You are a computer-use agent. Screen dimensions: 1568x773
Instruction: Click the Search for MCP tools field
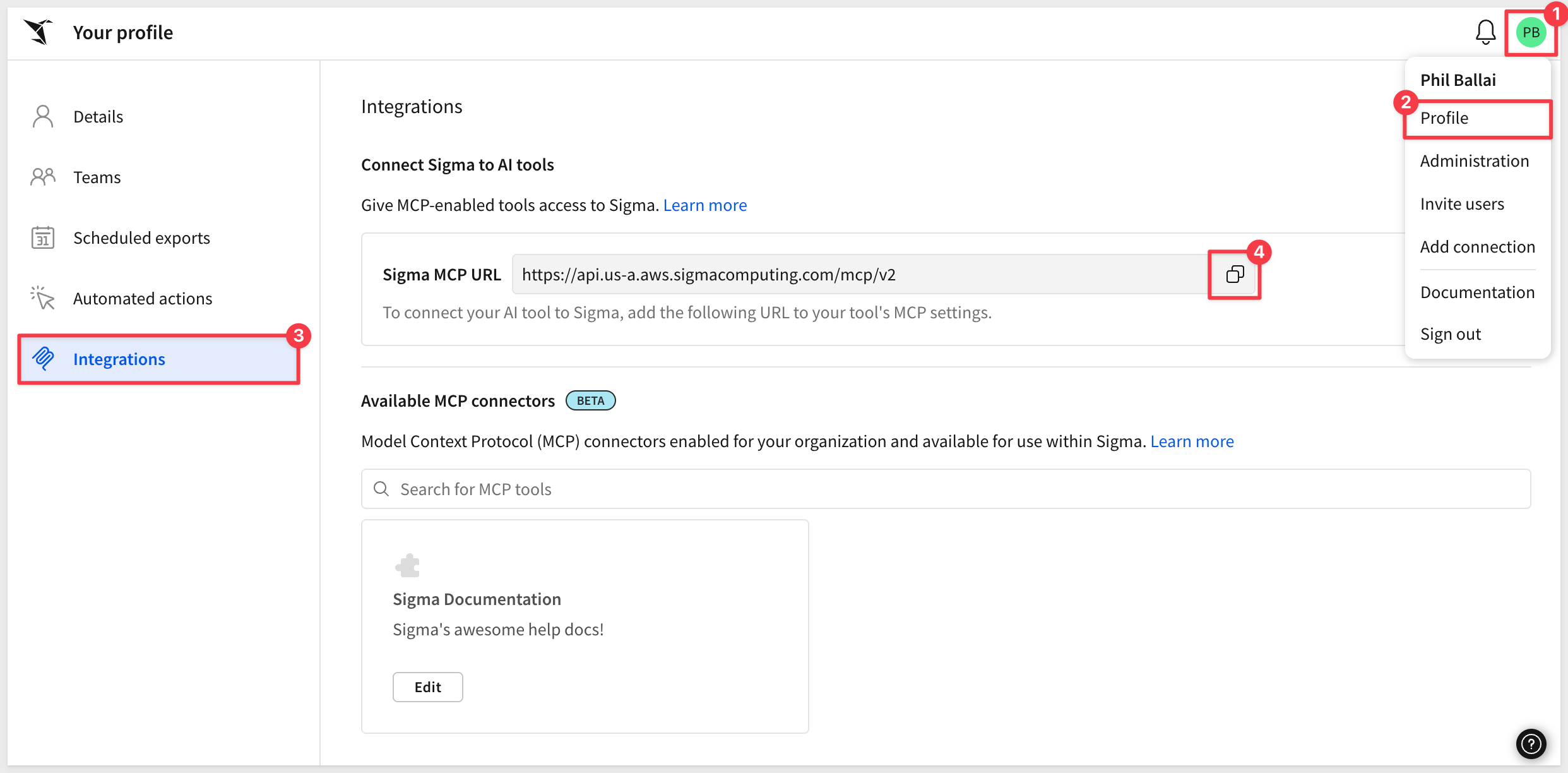pos(946,489)
